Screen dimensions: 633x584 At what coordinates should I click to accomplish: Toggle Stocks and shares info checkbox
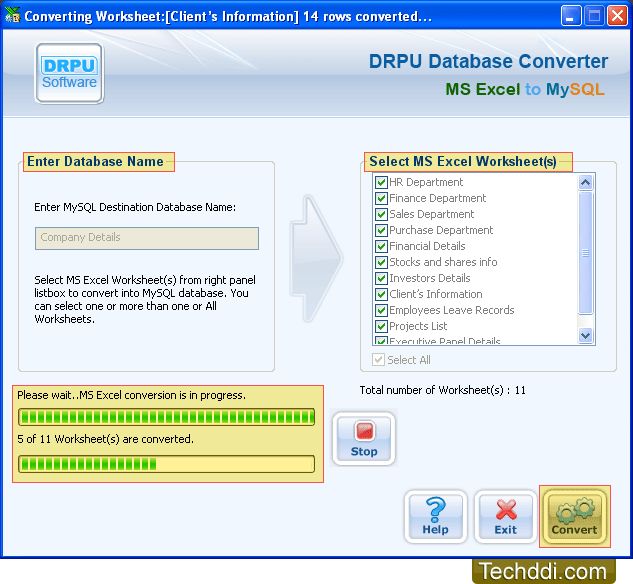pyautogui.click(x=381, y=262)
